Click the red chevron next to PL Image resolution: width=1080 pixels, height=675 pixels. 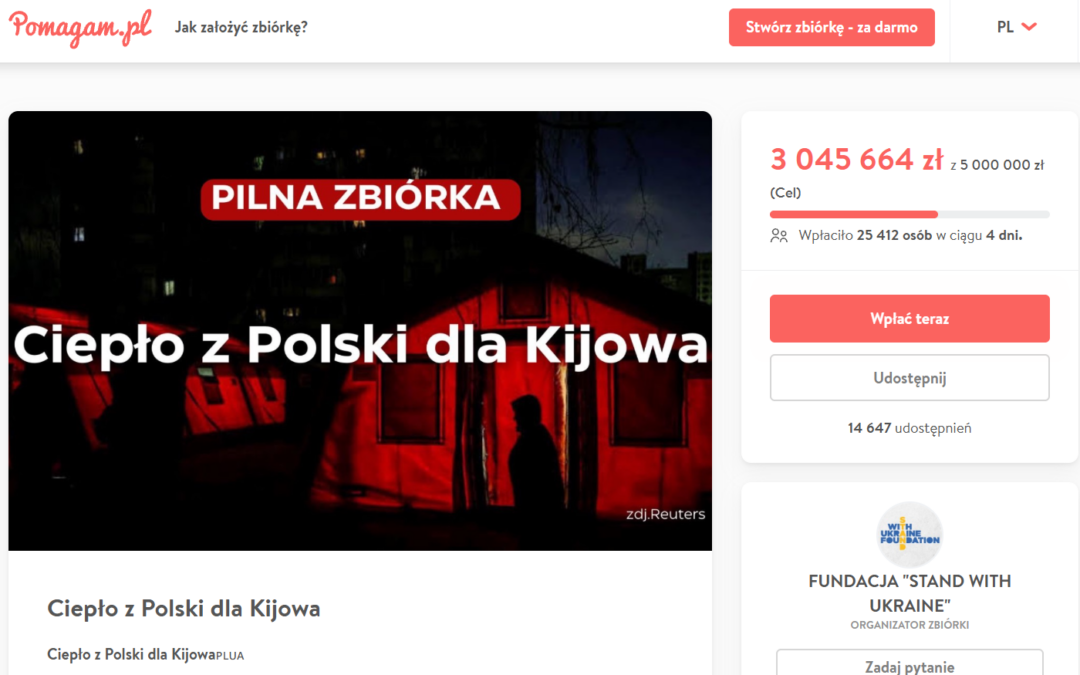(x=1029, y=27)
